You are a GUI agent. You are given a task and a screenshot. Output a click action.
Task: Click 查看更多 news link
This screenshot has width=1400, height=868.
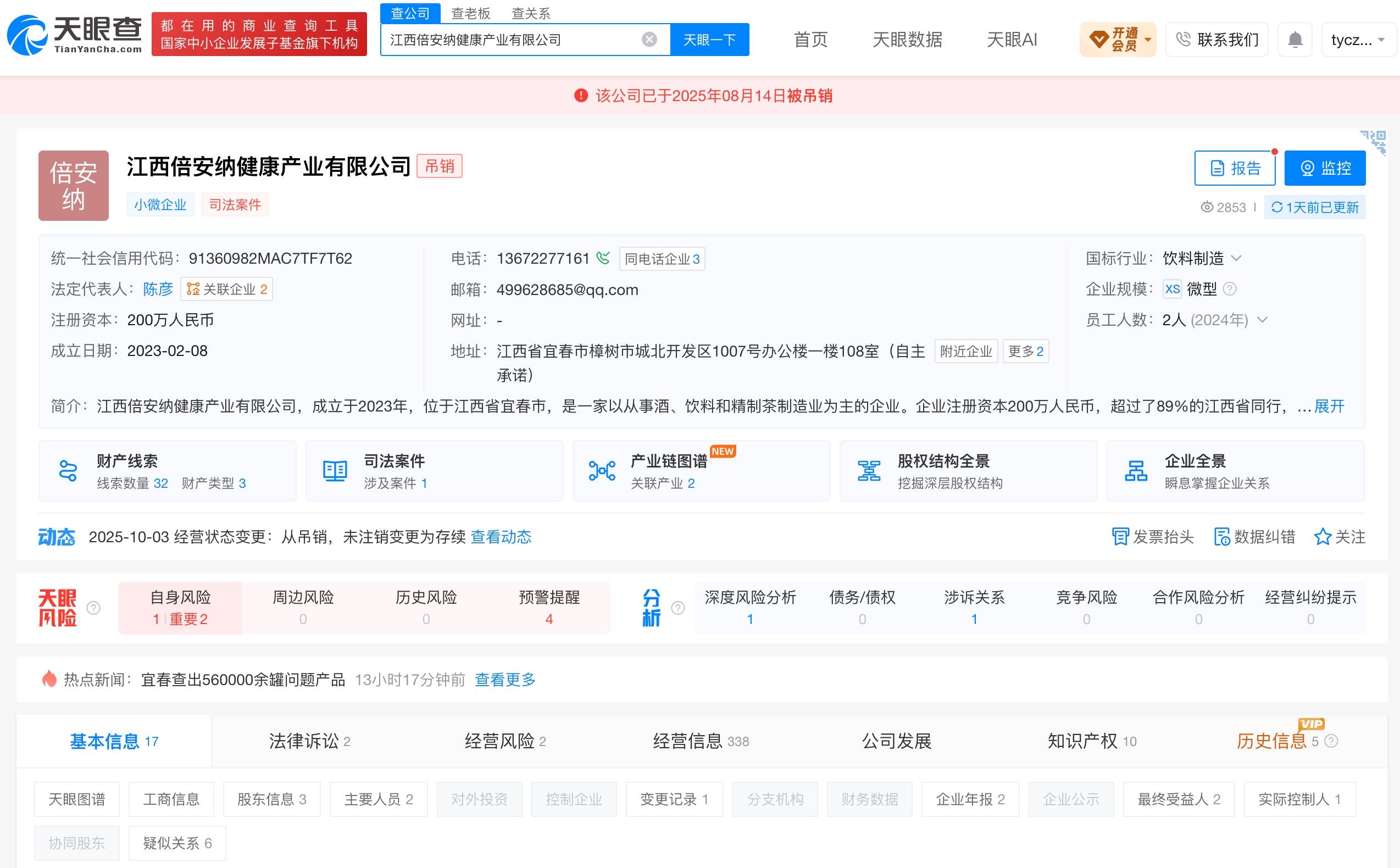(505, 680)
